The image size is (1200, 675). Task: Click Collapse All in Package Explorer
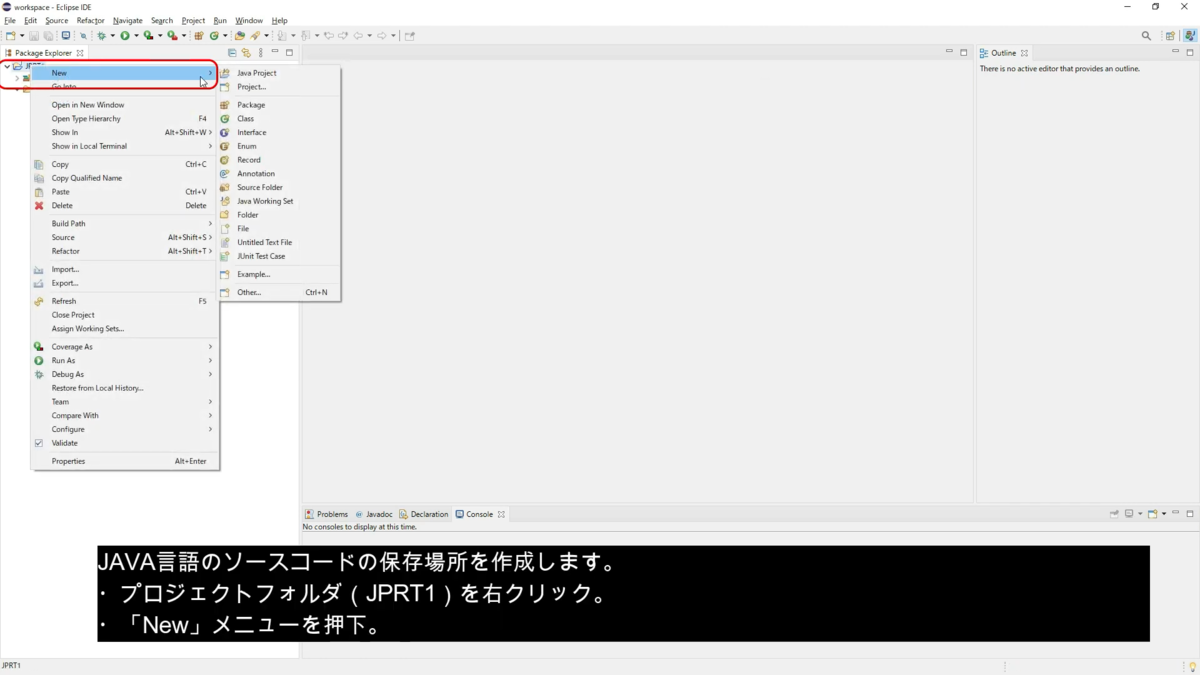coord(232,52)
